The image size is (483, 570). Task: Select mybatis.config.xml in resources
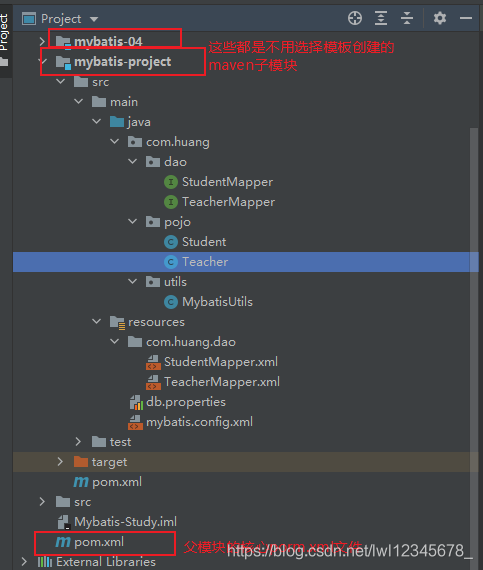199,422
